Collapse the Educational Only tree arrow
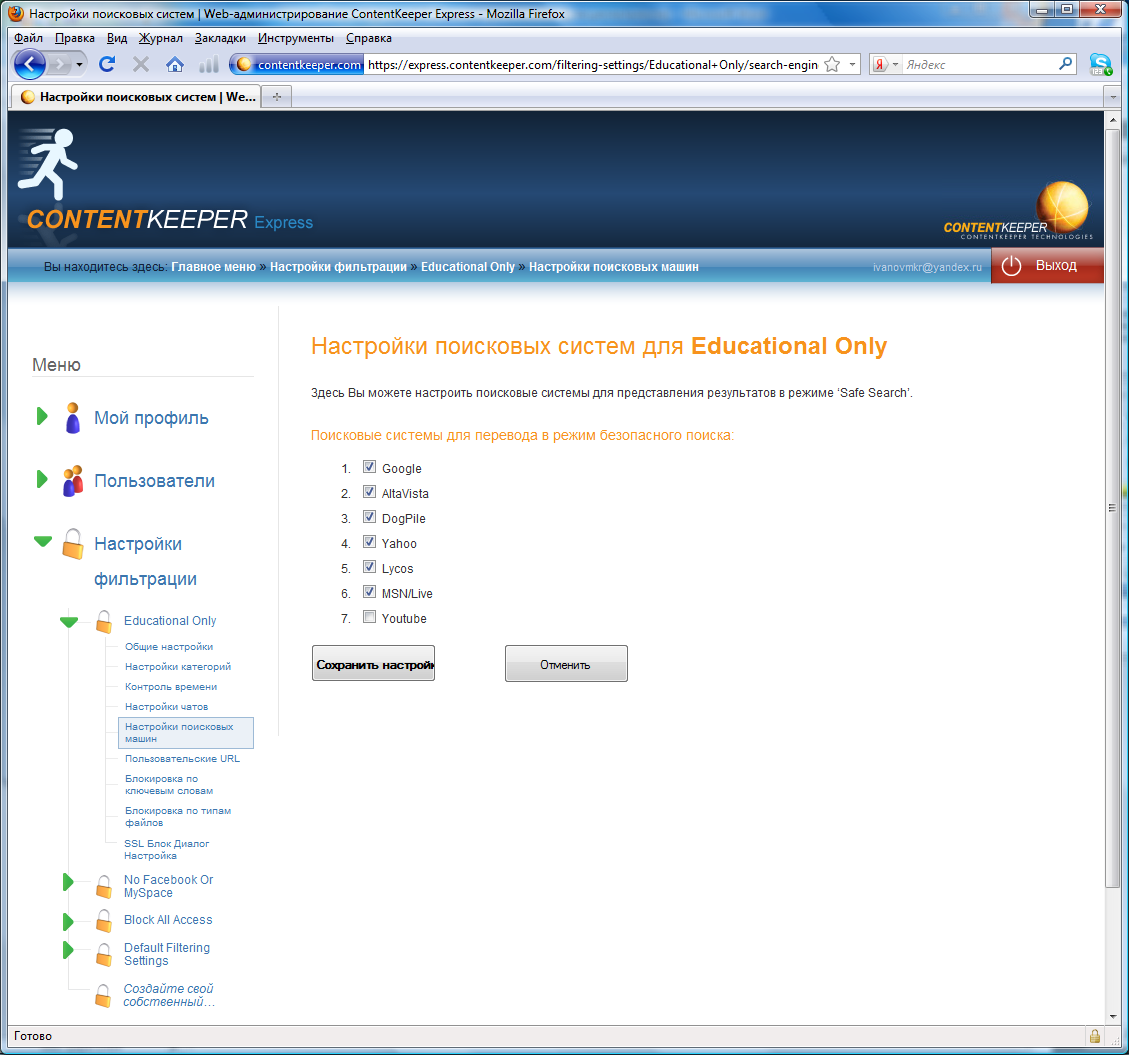This screenshot has width=1129, height=1055. coord(69,621)
